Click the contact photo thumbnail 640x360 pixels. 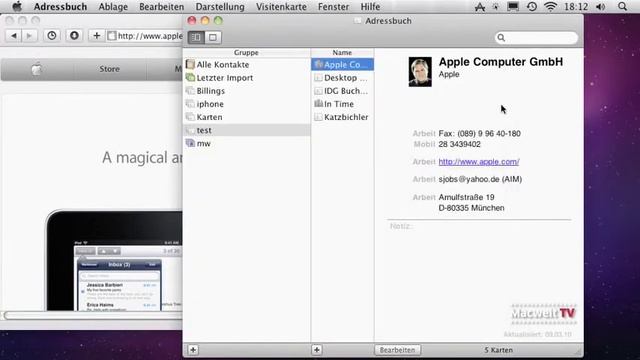click(420, 72)
